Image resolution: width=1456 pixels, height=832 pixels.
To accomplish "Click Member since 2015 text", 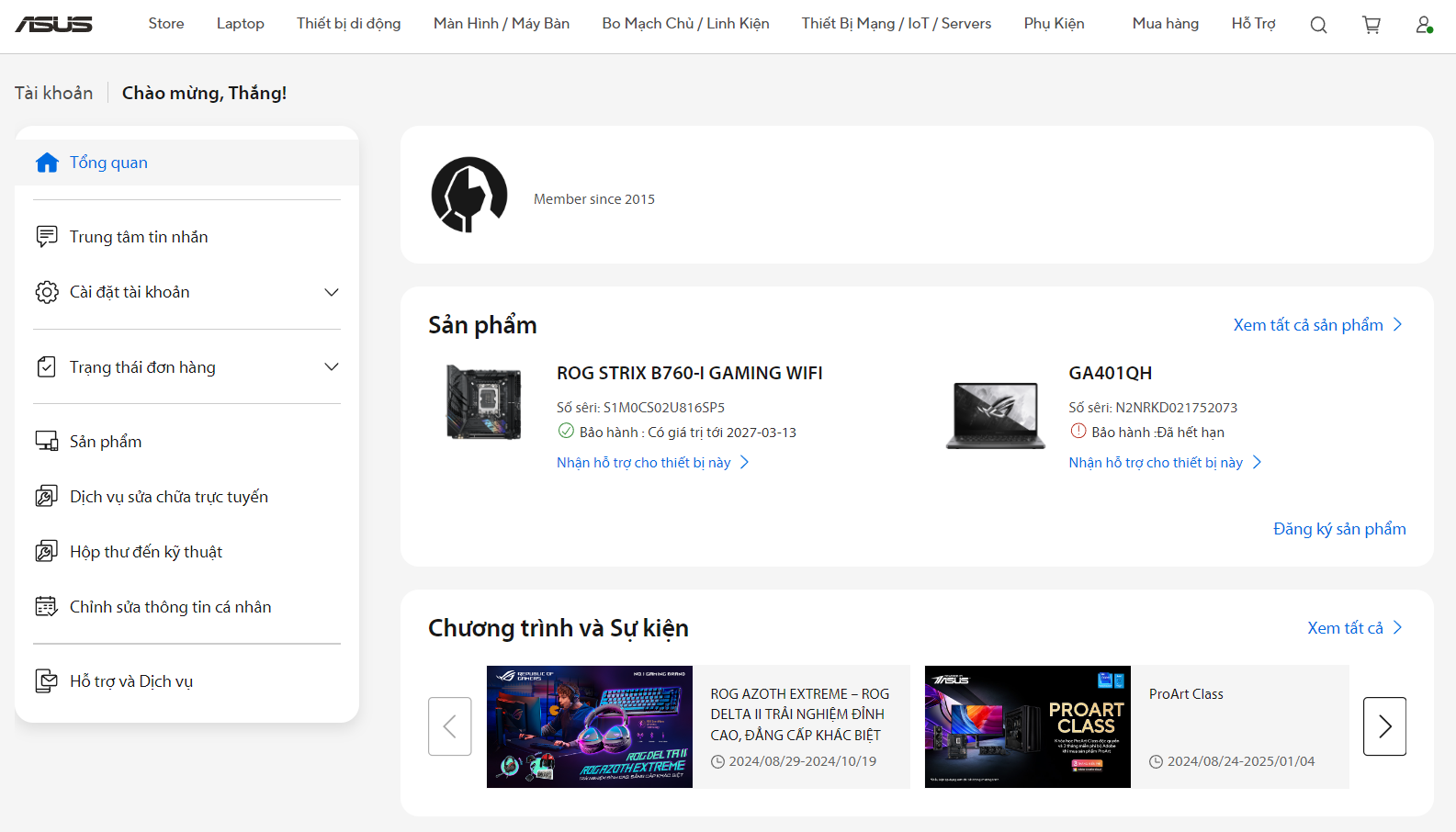I will (x=594, y=199).
